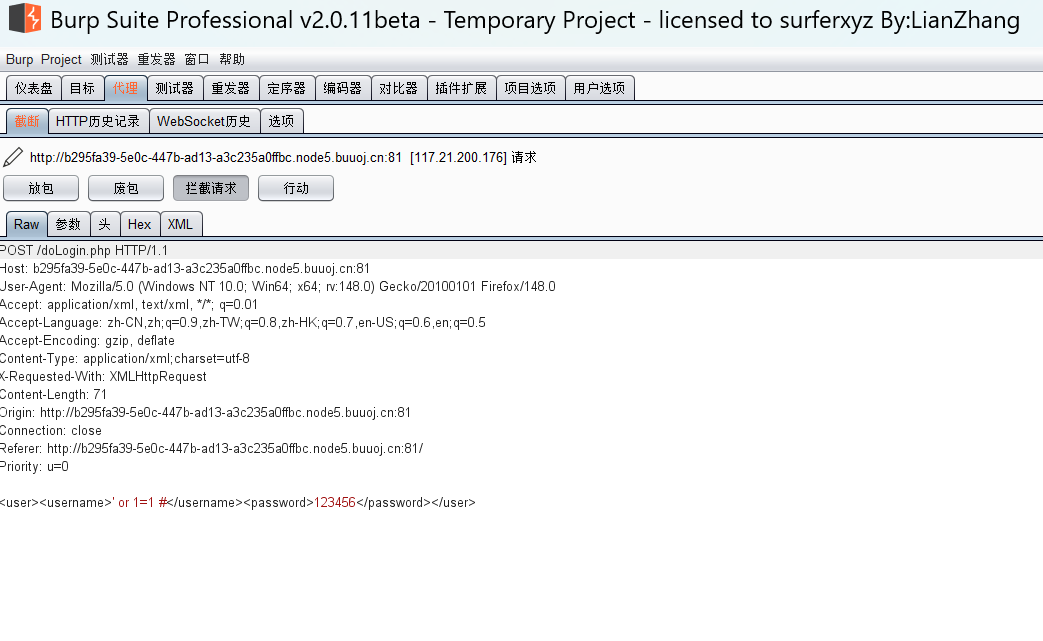
Task: Switch to the 仪表盘 tab
Action: [x=34, y=88]
